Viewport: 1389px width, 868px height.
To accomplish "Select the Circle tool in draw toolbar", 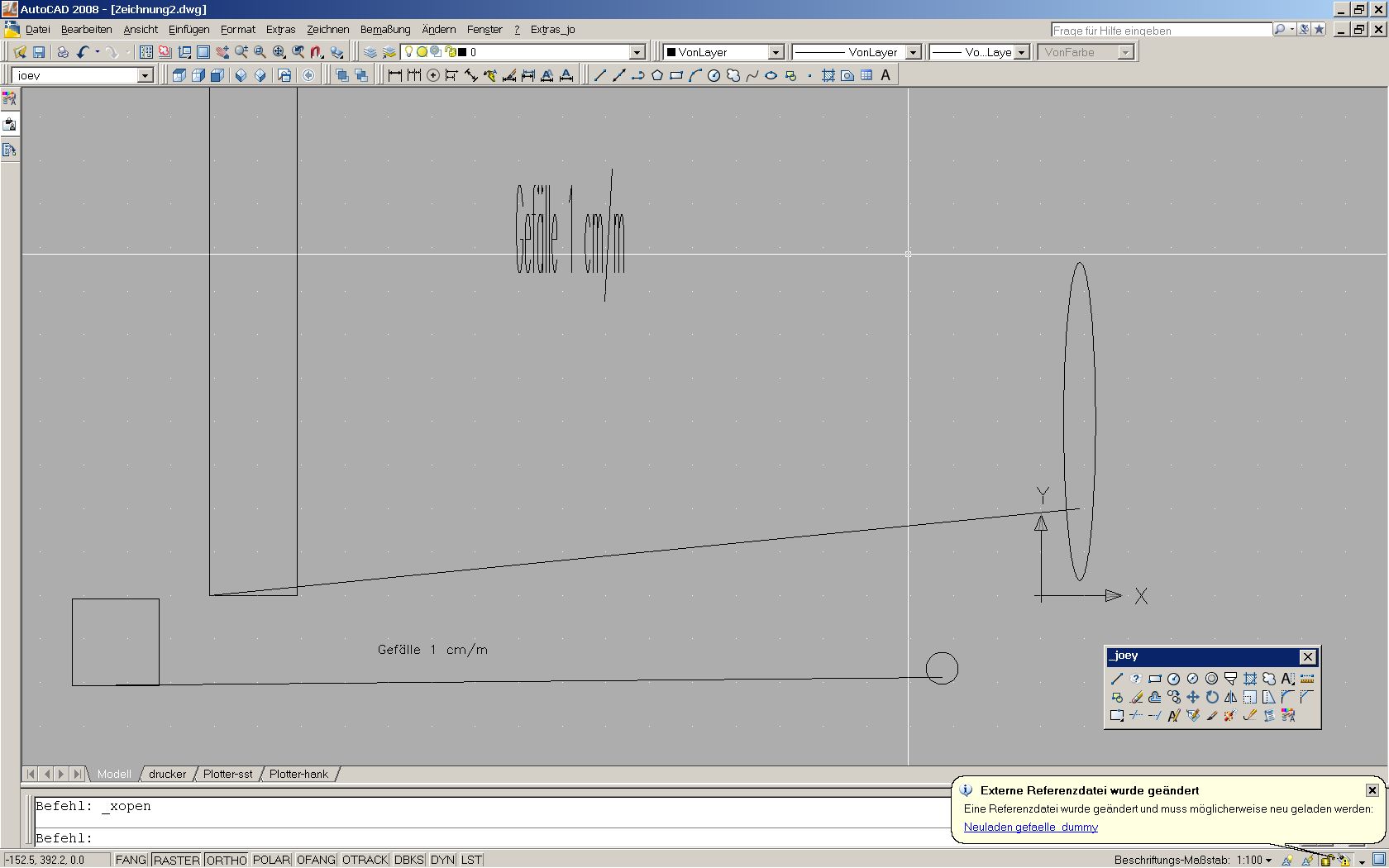I will [714, 75].
